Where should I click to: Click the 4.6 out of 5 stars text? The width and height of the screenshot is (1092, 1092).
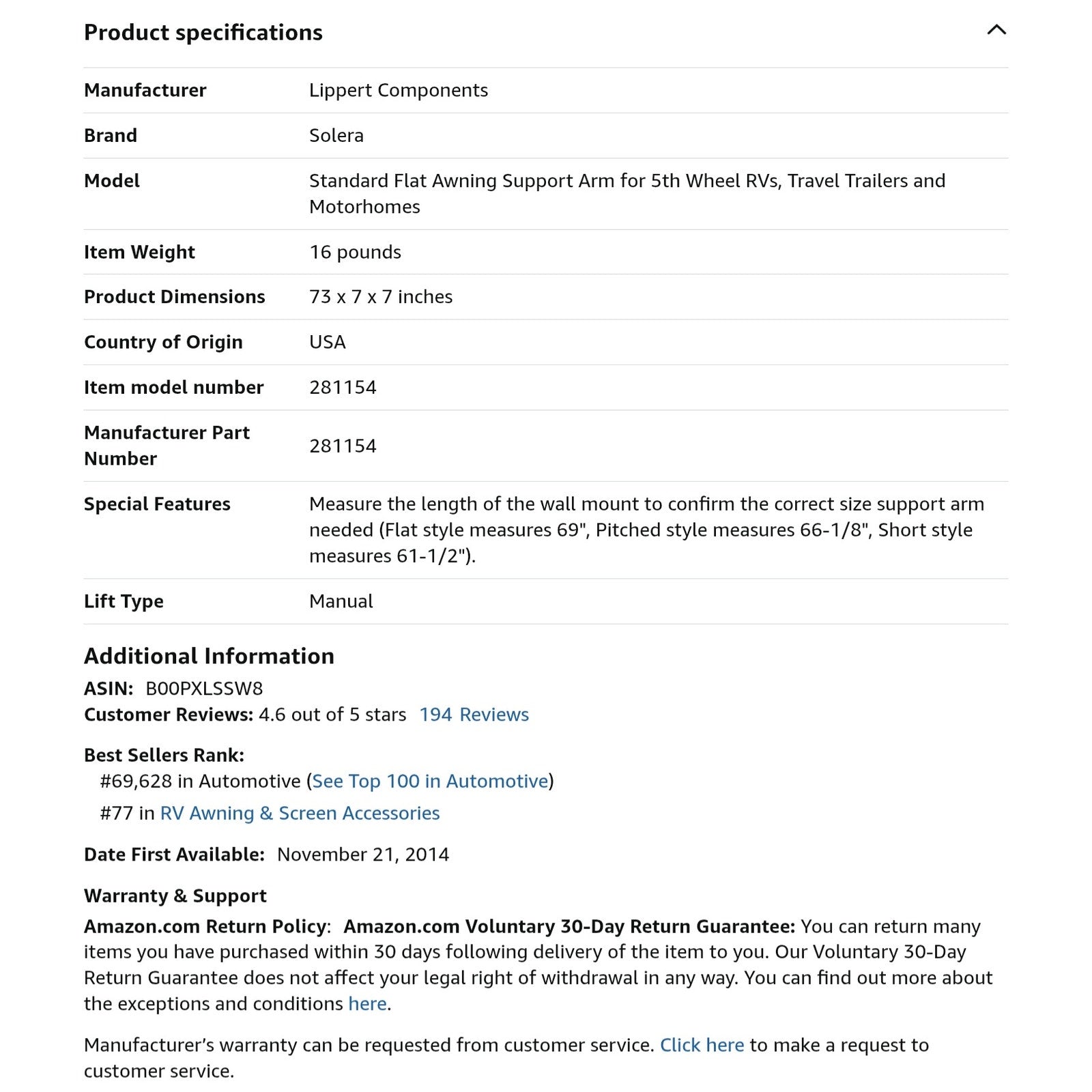click(x=332, y=715)
